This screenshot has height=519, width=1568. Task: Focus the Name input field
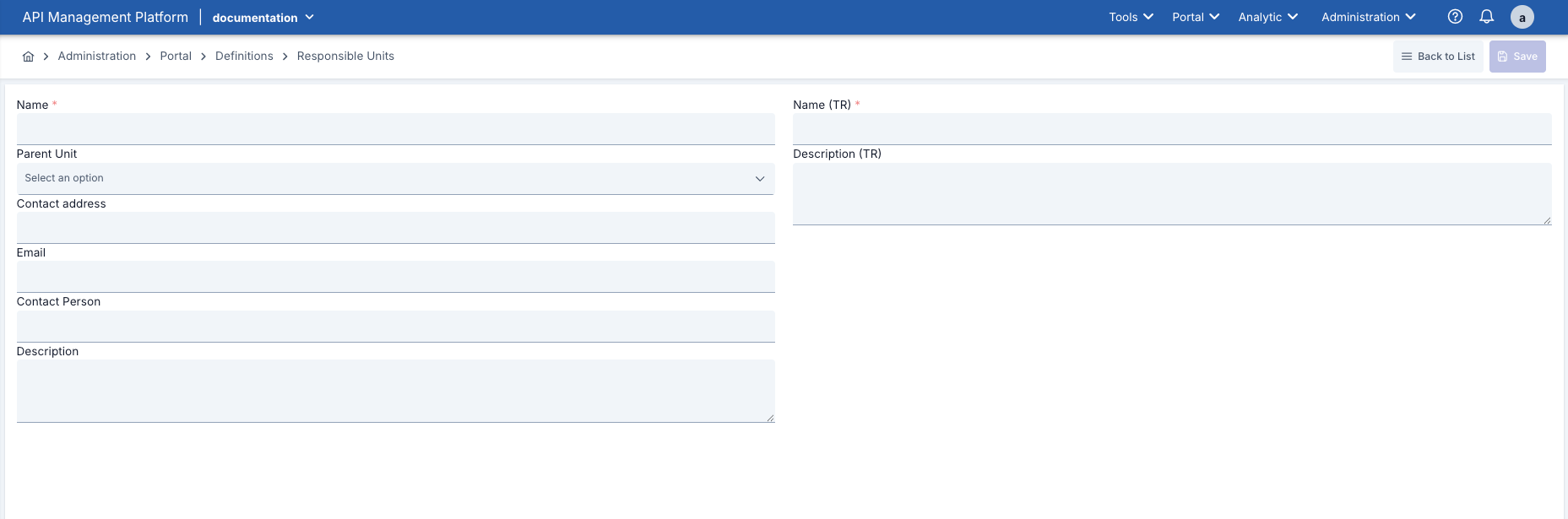click(395, 129)
